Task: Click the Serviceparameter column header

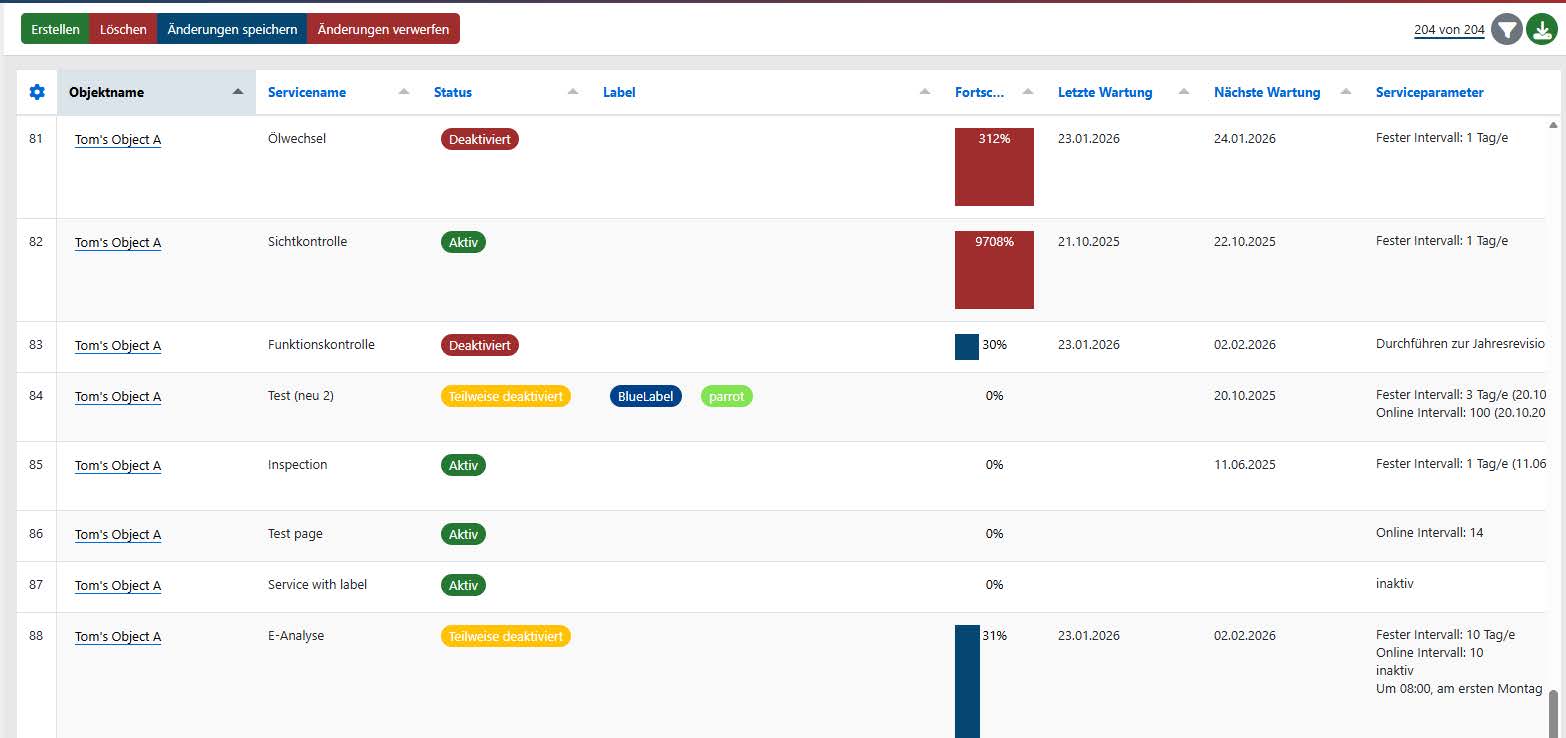Action: point(1429,92)
